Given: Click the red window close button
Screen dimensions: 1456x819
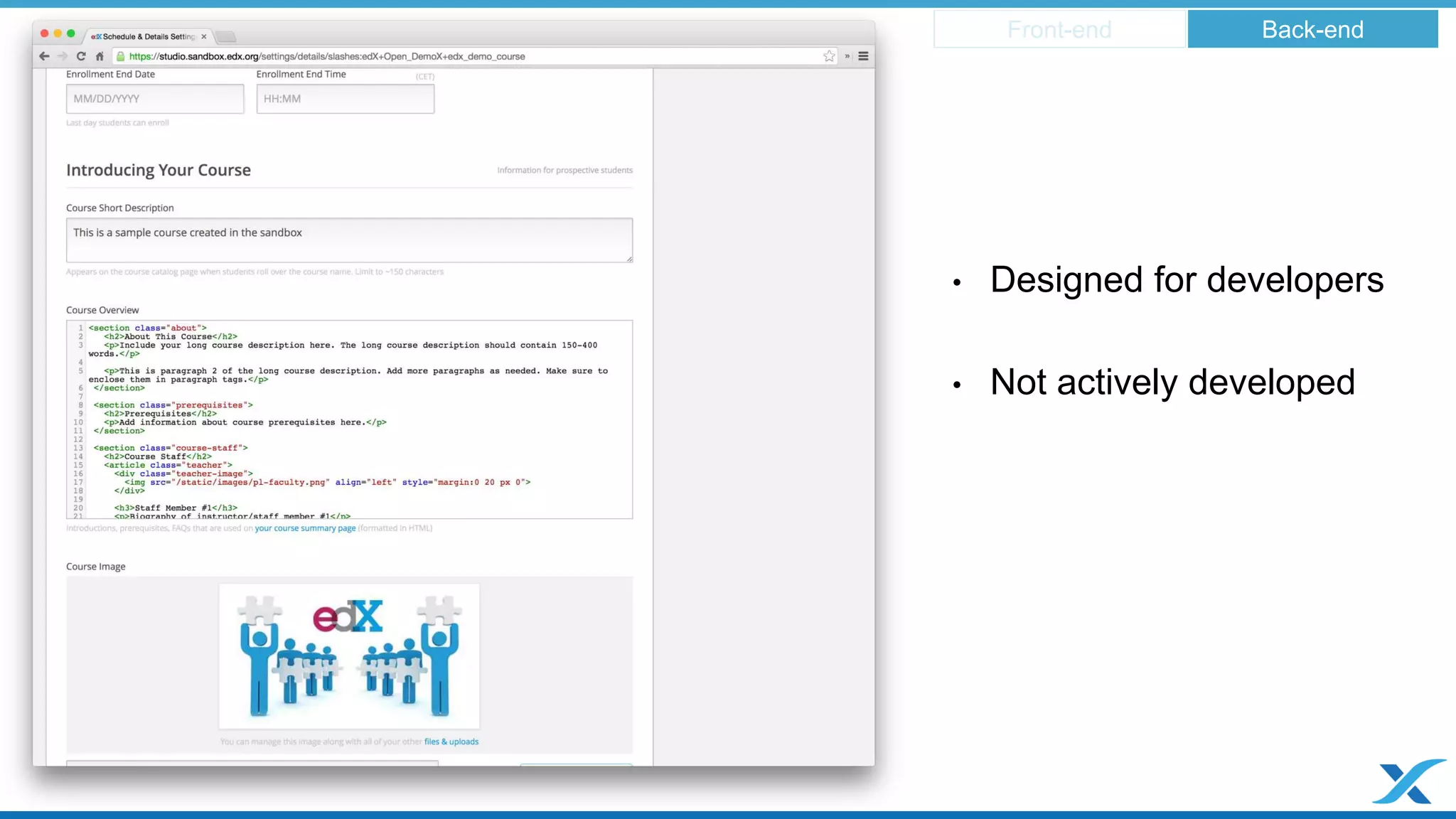Looking at the screenshot, I should click(x=45, y=33).
